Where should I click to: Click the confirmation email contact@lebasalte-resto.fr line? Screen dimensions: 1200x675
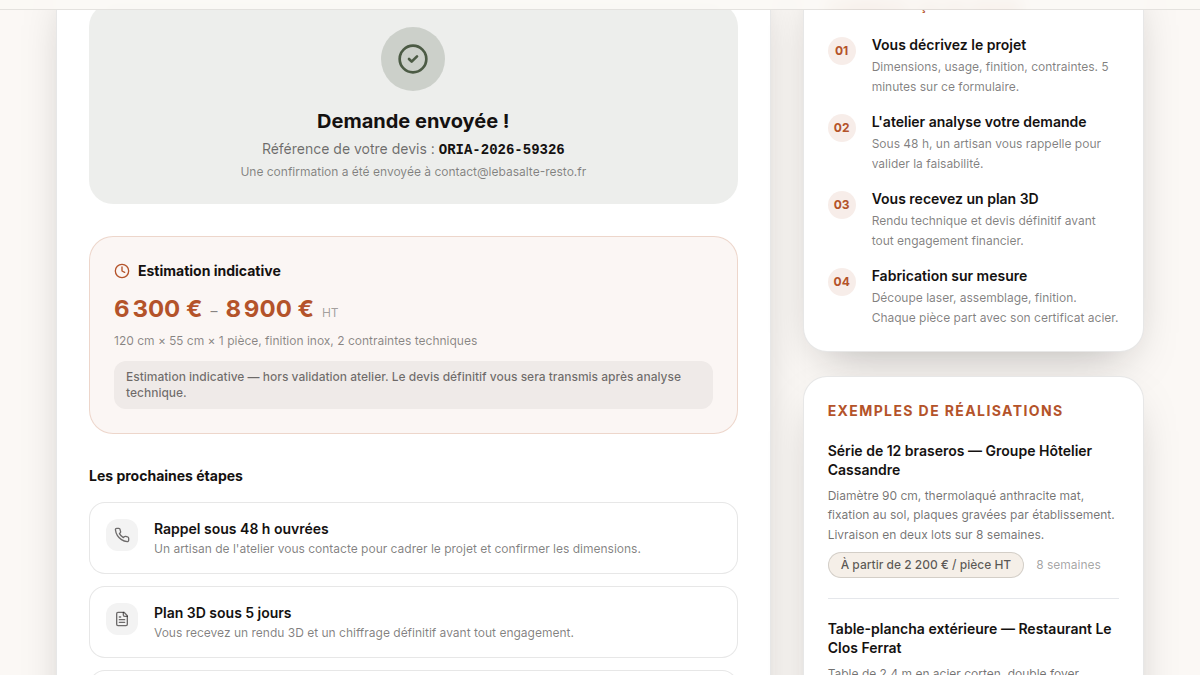(413, 172)
